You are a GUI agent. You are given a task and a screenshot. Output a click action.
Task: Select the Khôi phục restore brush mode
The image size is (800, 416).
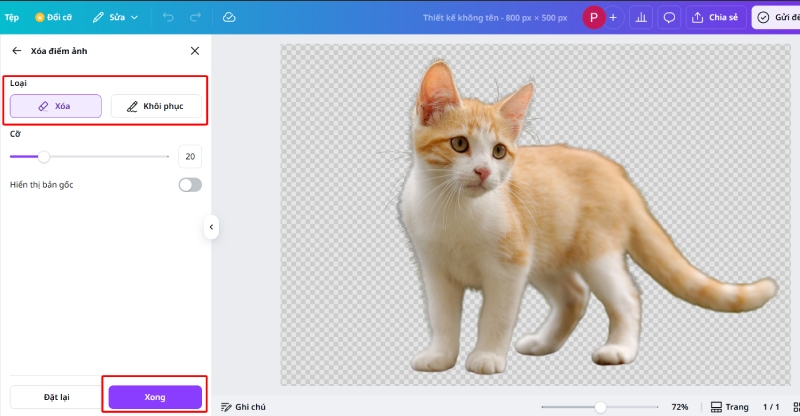pos(155,105)
